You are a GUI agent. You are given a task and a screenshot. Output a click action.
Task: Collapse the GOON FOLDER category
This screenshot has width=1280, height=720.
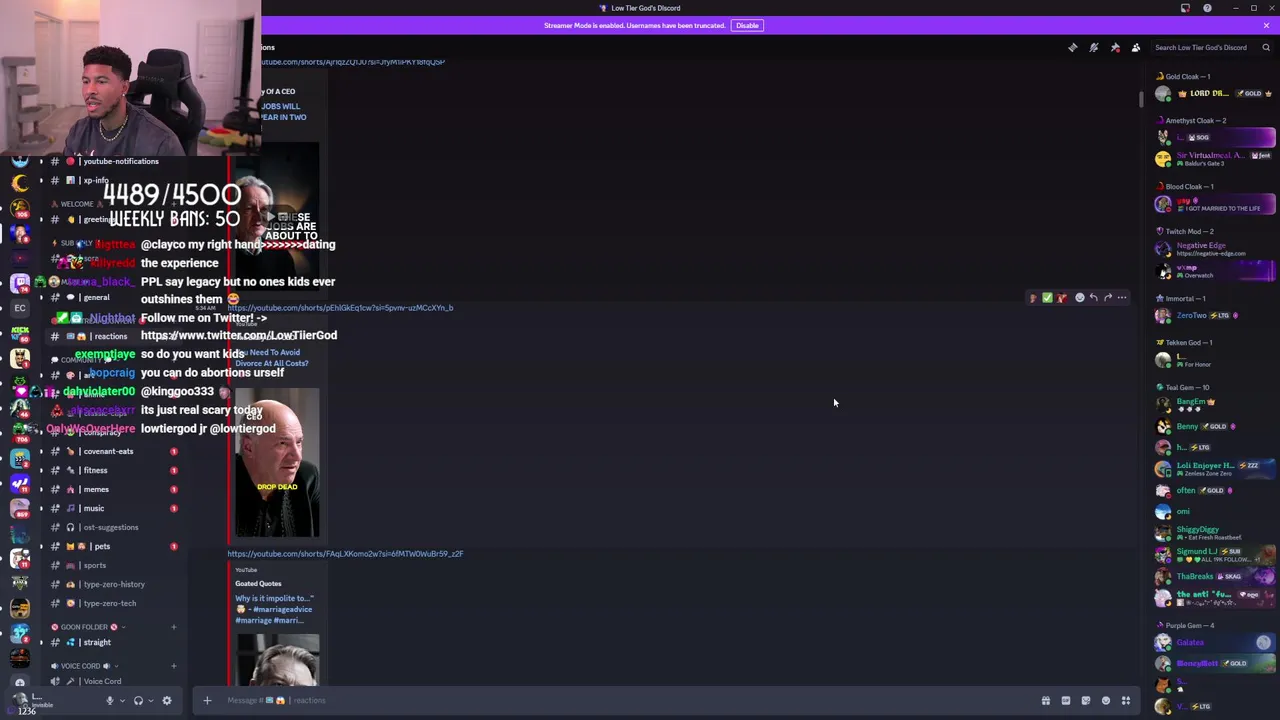pos(86,627)
